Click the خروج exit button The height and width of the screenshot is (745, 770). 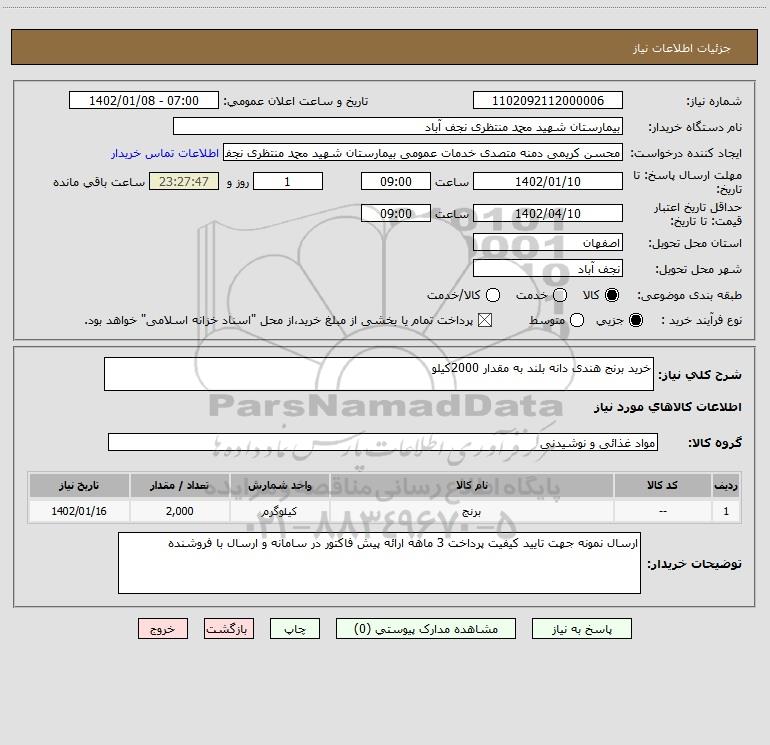(163, 629)
